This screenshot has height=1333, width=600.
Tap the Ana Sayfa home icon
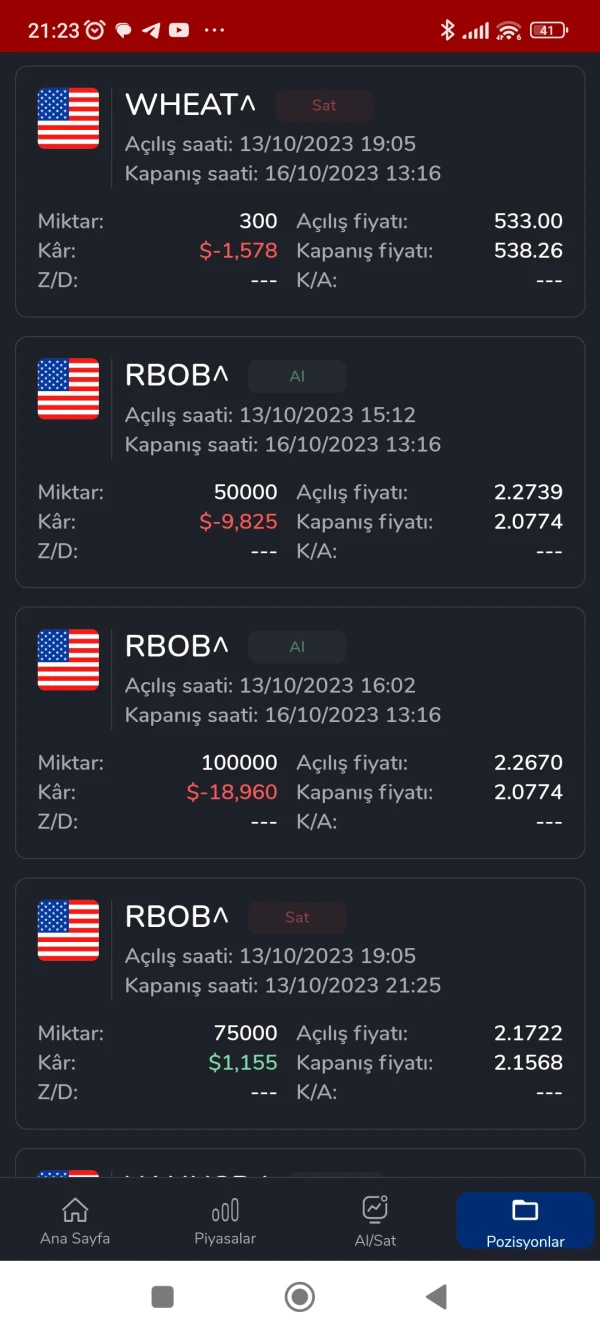(75, 1210)
